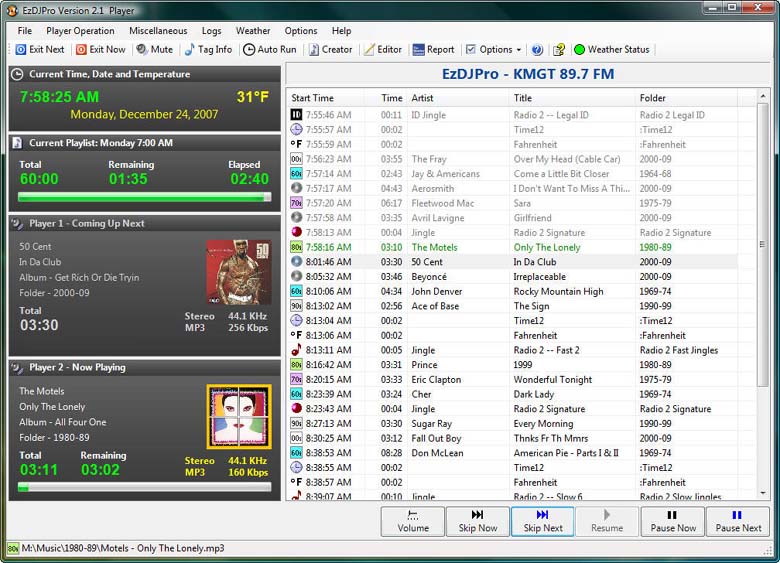Click the 80s icon beside Prince

(296, 365)
